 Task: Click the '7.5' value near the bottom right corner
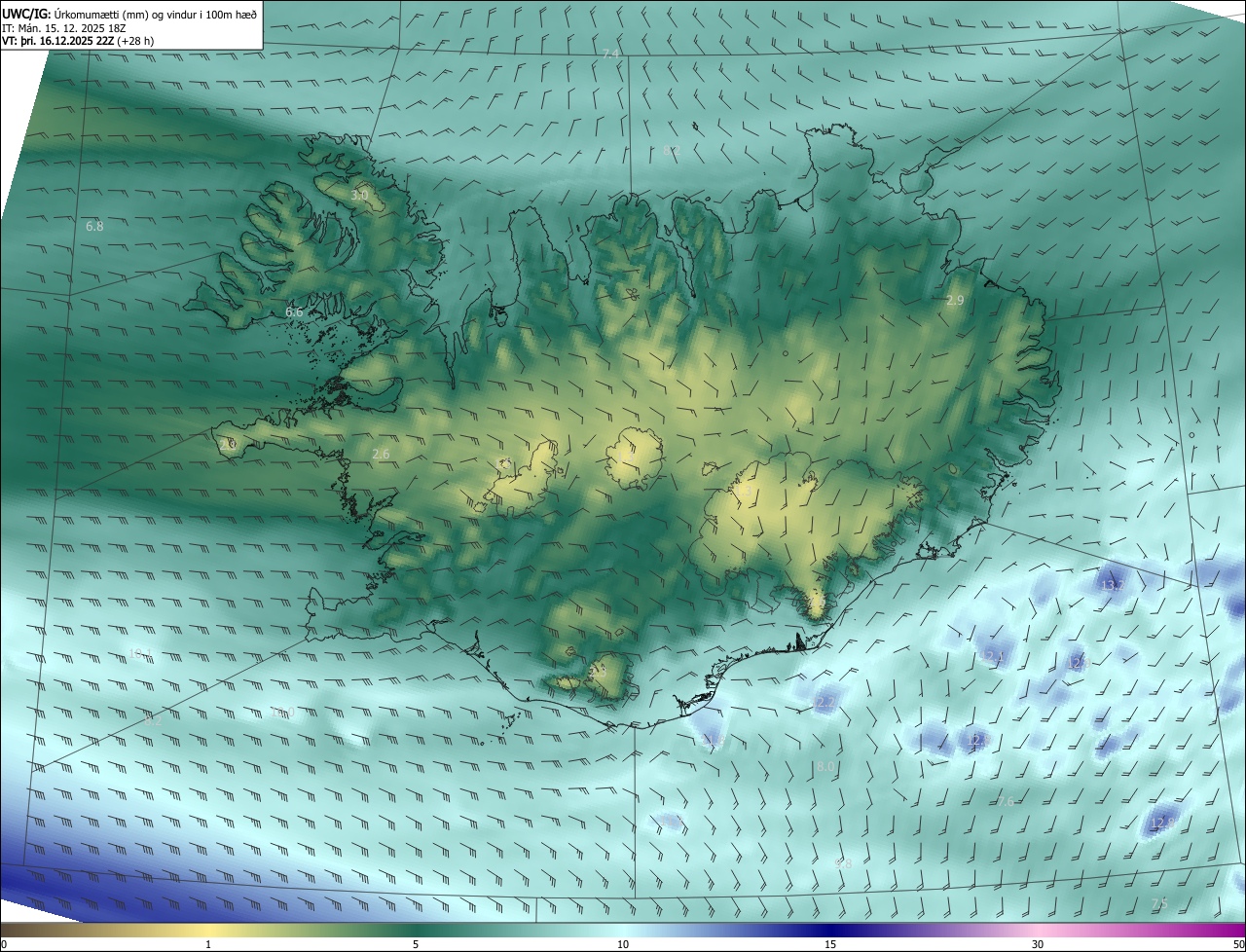coord(1159,904)
